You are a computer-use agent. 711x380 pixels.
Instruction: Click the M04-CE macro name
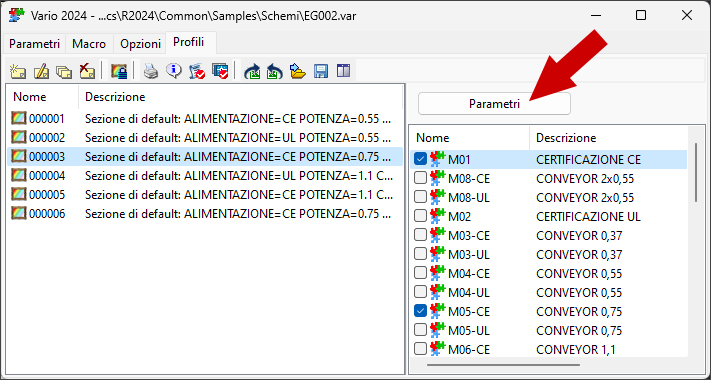click(x=469, y=273)
